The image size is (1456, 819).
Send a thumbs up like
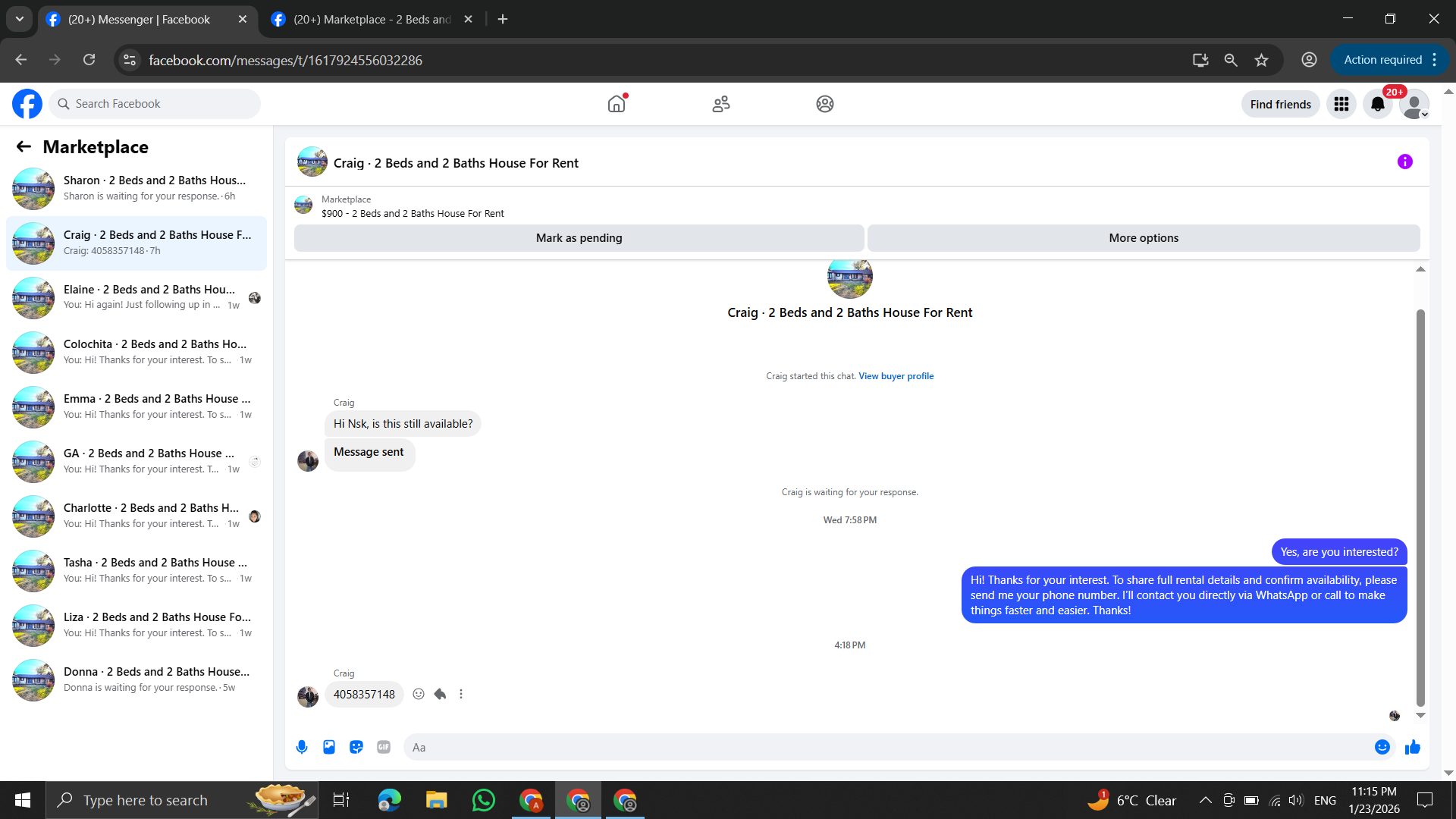pyautogui.click(x=1412, y=748)
